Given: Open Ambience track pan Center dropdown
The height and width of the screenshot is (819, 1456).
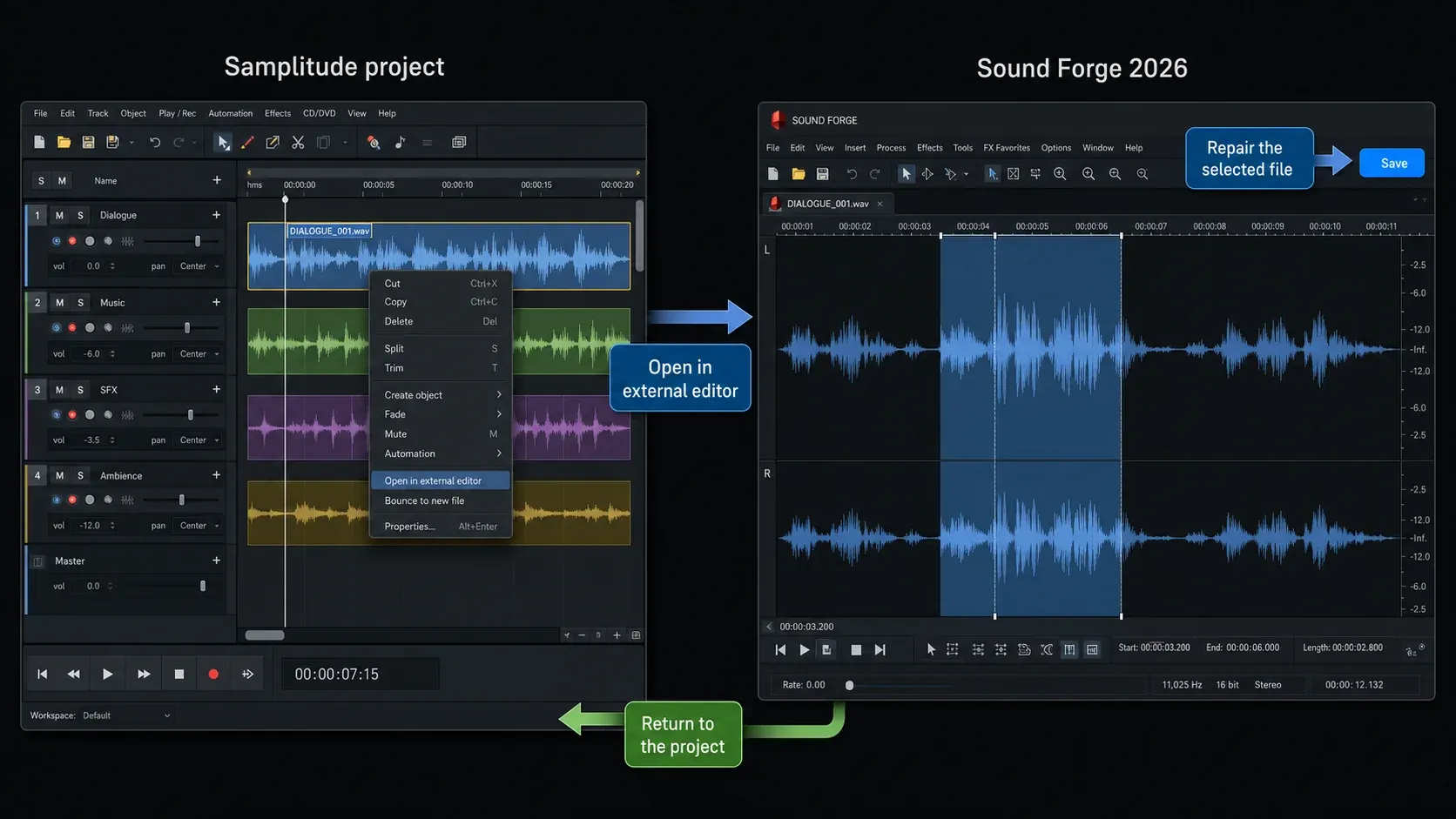Looking at the screenshot, I should tap(199, 526).
